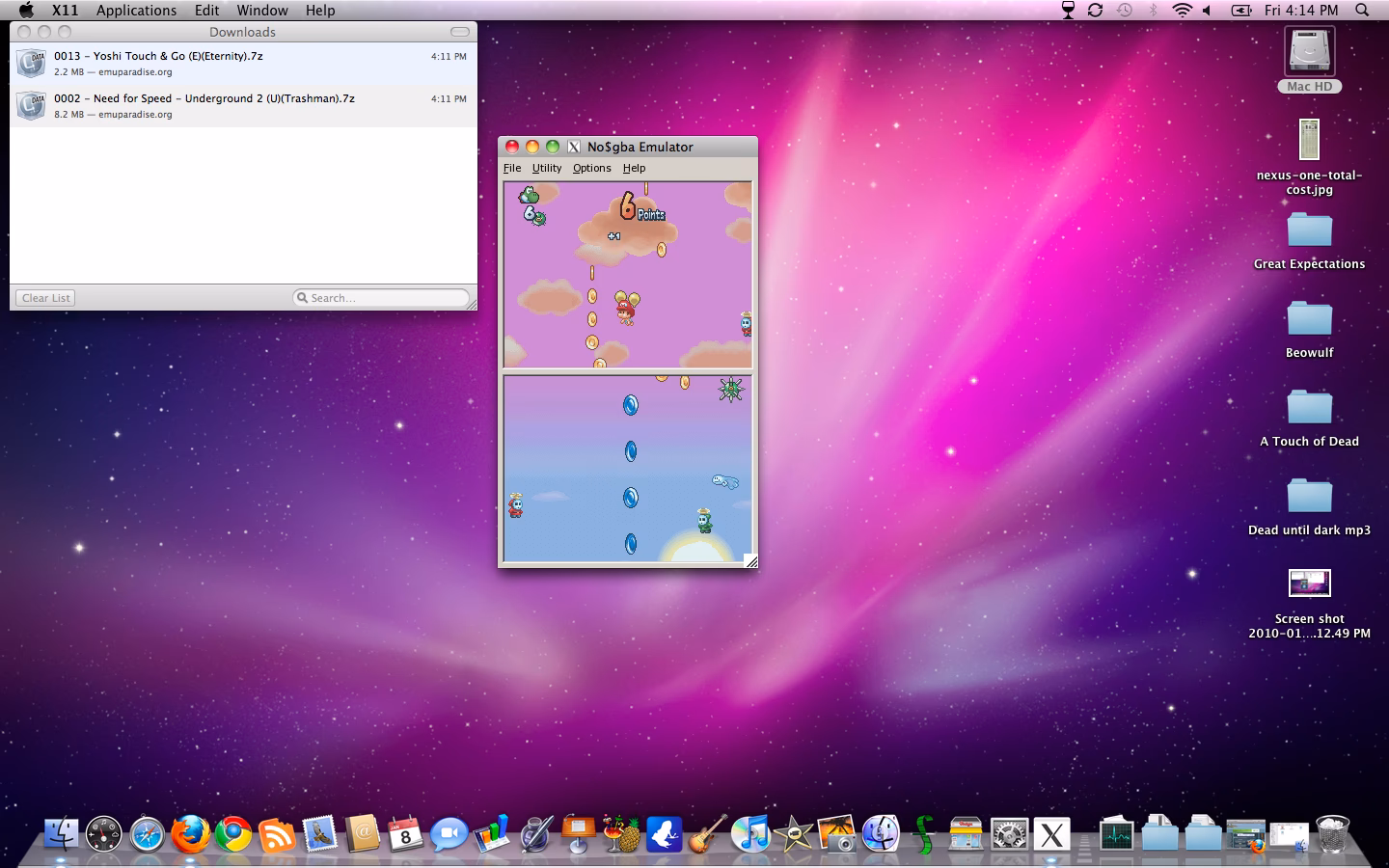Image resolution: width=1389 pixels, height=868 pixels.
Task: Select nexus-one-total-cost.jpg on the desktop
Action: pyautogui.click(x=1309, y=157)
